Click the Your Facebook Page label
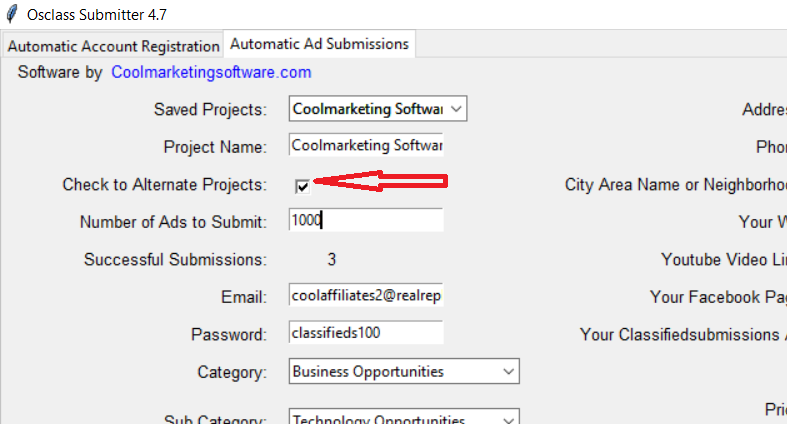 (718, 297)
